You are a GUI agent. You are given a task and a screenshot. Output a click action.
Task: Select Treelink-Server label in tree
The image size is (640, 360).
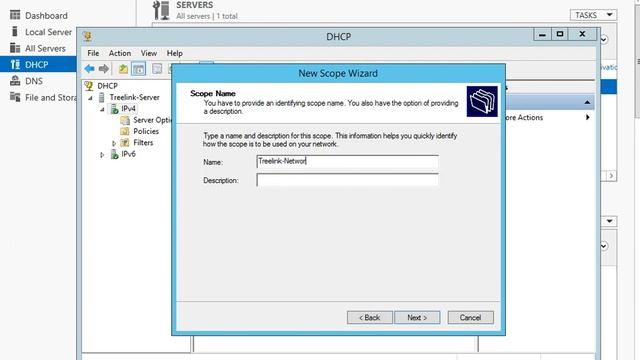point(134,97)
